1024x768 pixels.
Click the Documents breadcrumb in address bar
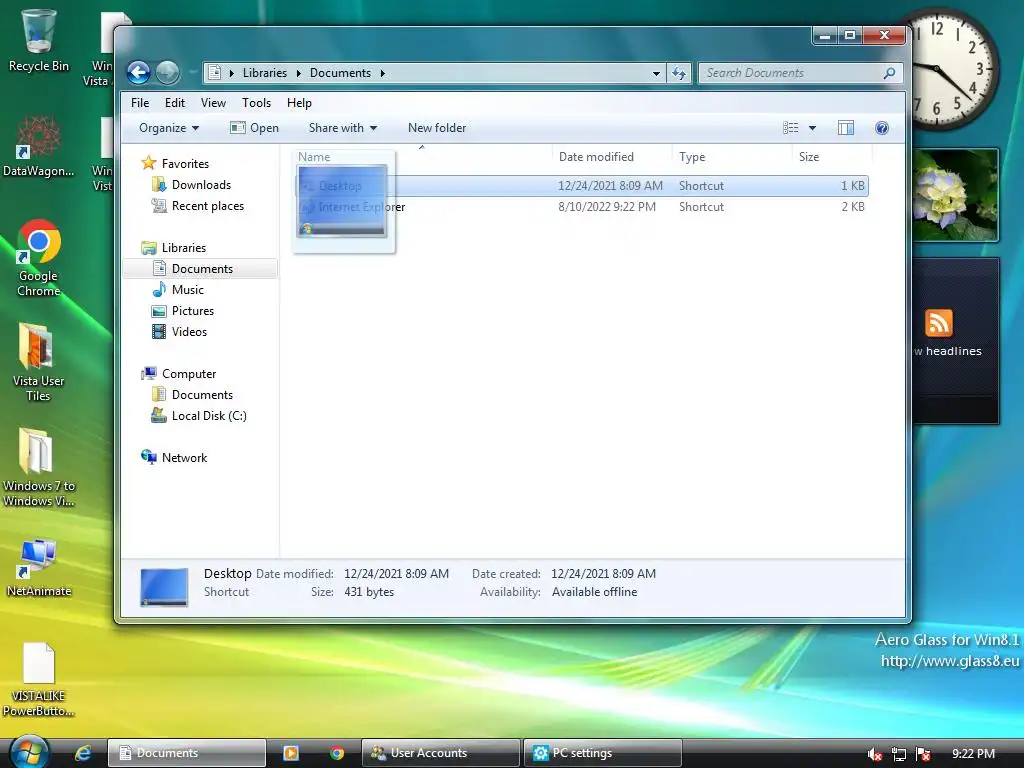tap(340, 73)
